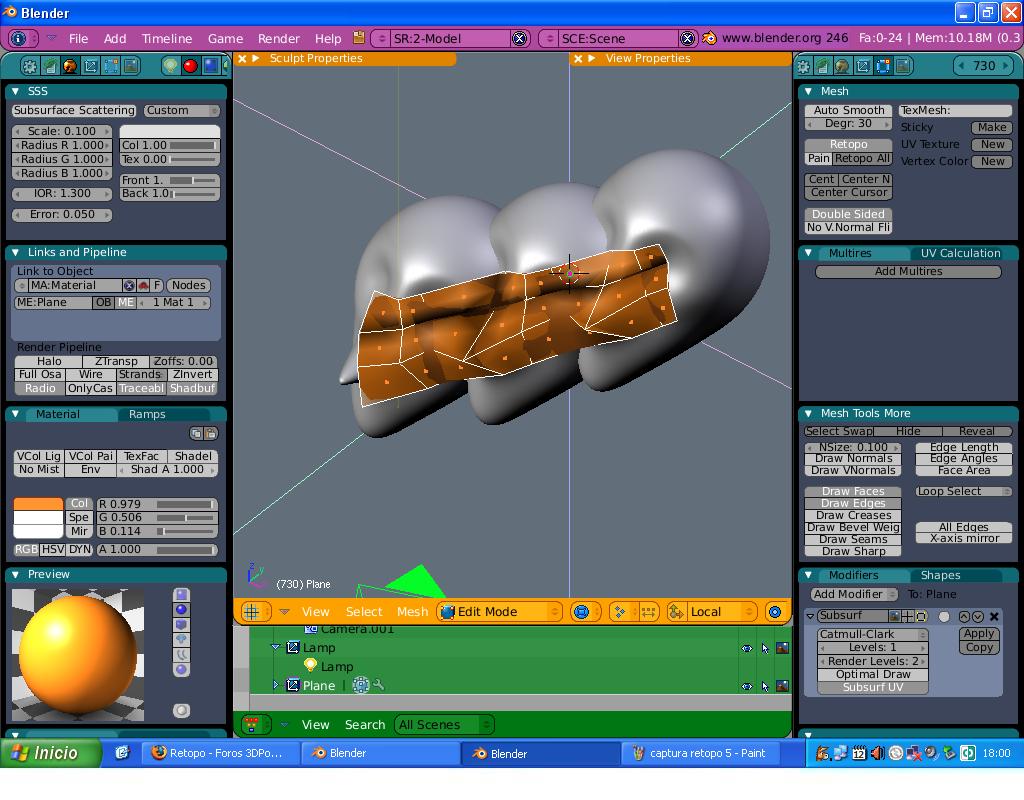Viewport: 1024px width, 800px height.
Task: Open Scene context in left buttons panel
Action: pyautogui.click(x=131, y=66)
